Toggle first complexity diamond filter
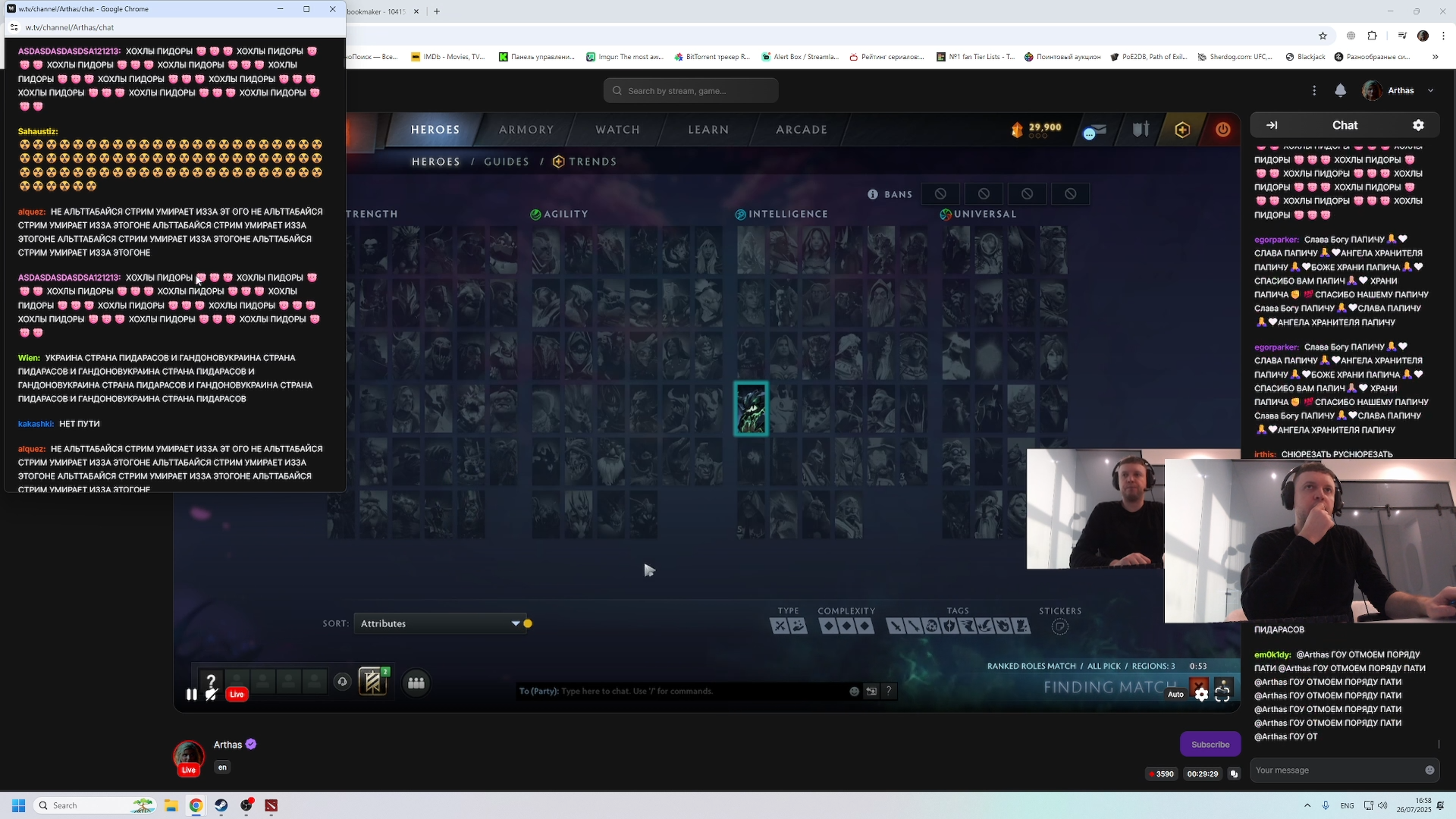1456x819 pixels. tap(828, 626)
